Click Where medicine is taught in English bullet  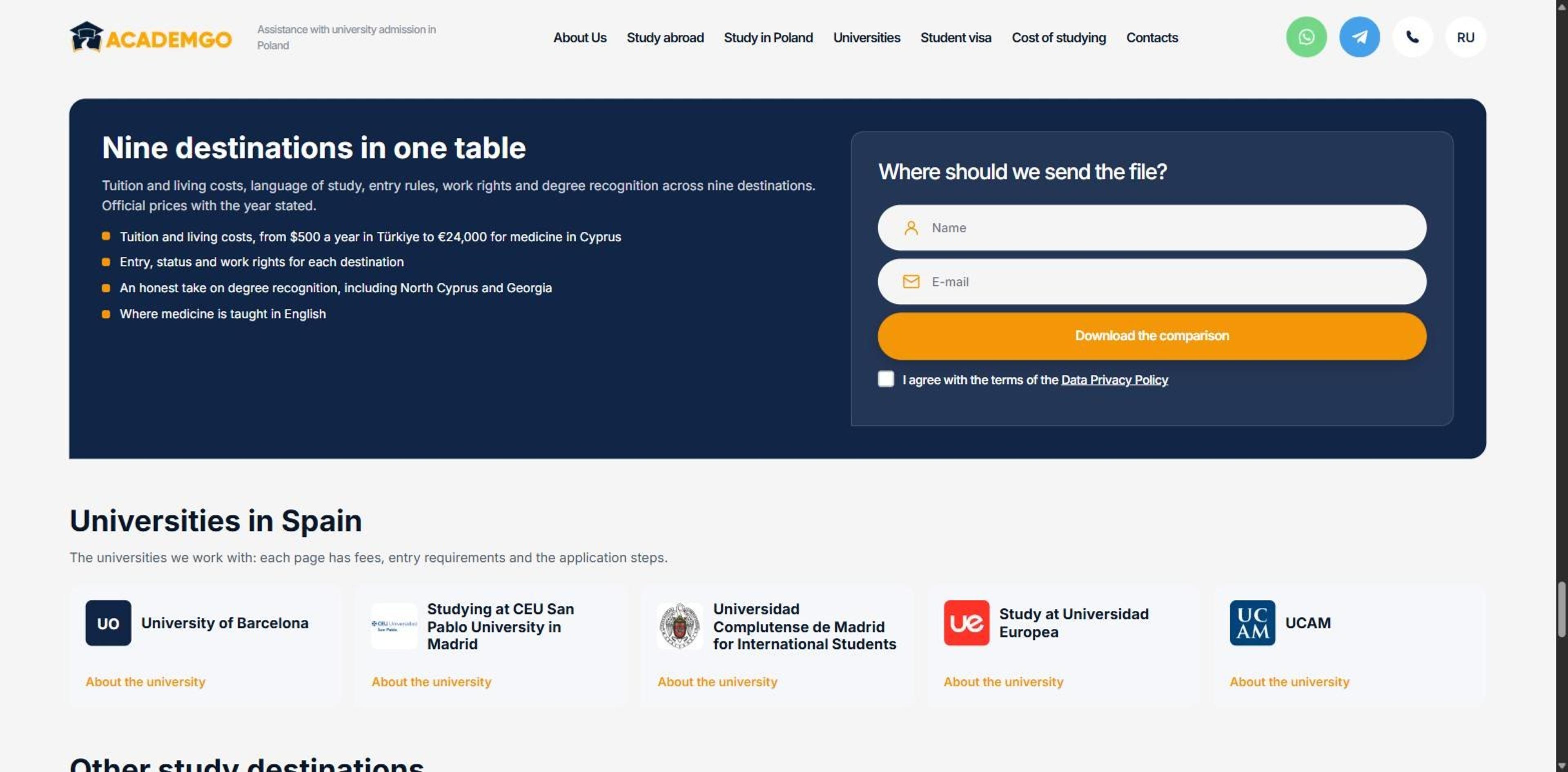pos(223,314)
